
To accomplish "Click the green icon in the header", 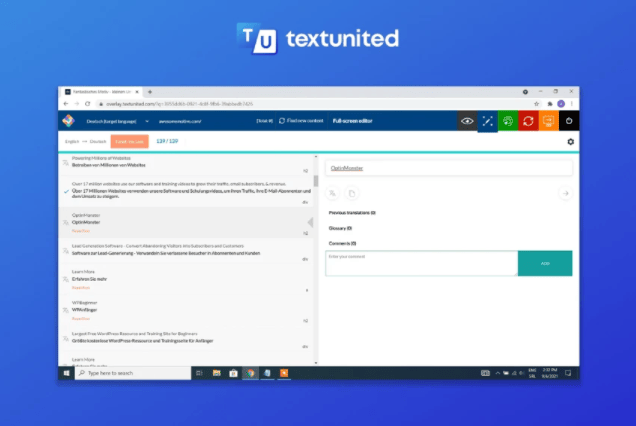I will [508, 121].
